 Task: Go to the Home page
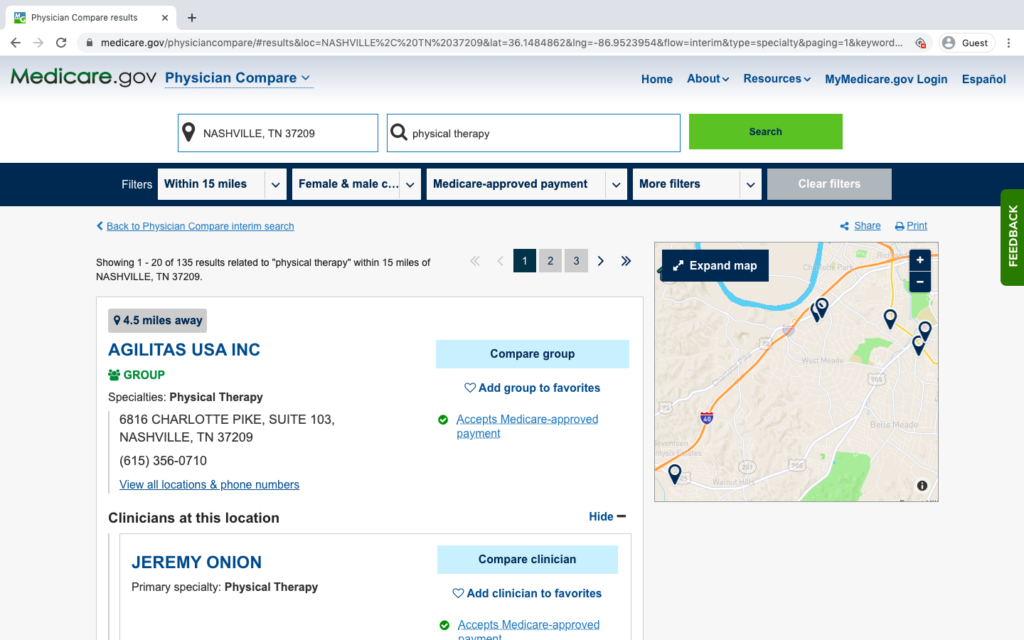pyautogui.click(x=656, y=79)
